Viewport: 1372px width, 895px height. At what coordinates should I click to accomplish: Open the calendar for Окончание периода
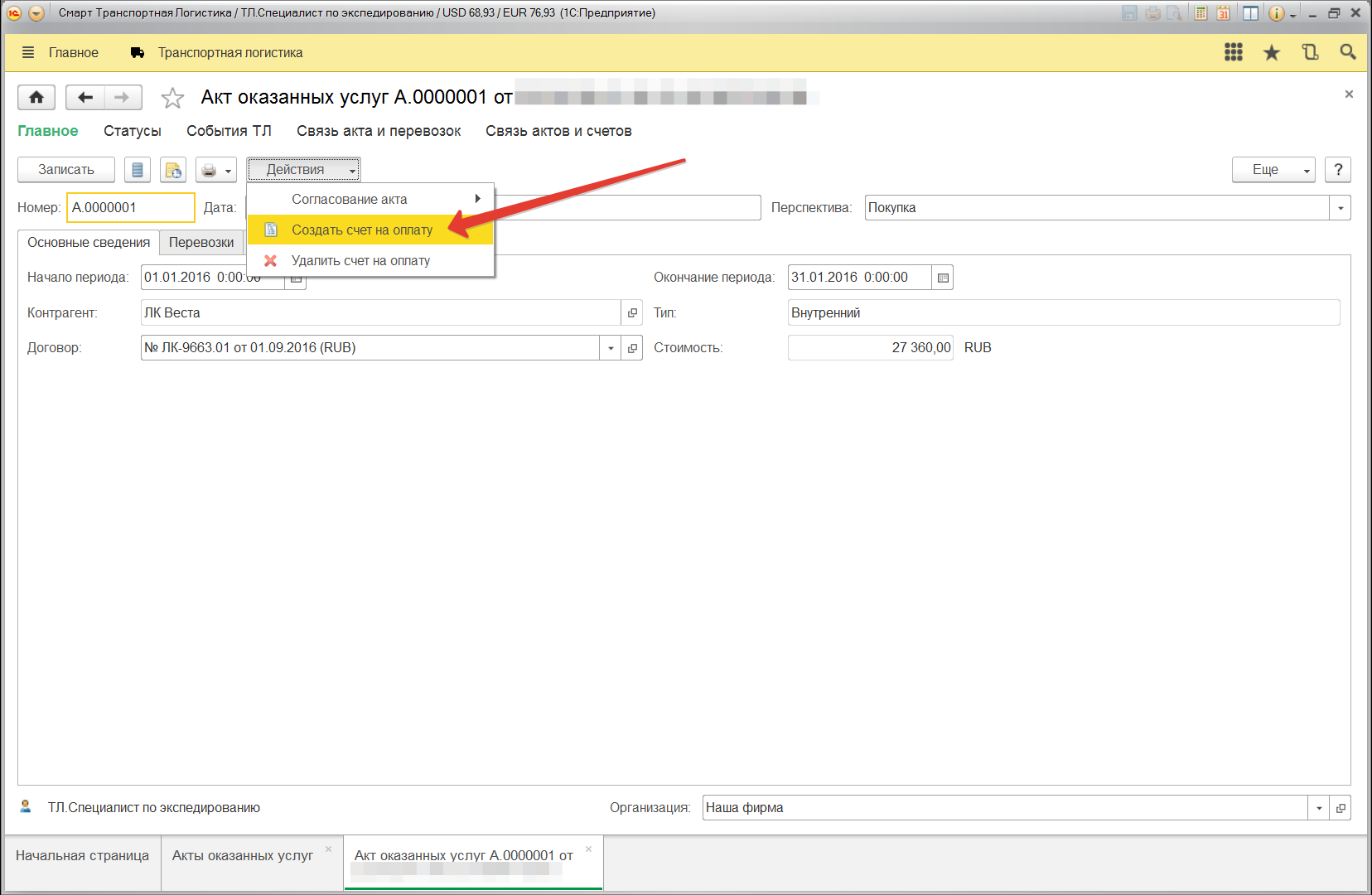pos(943,278)
